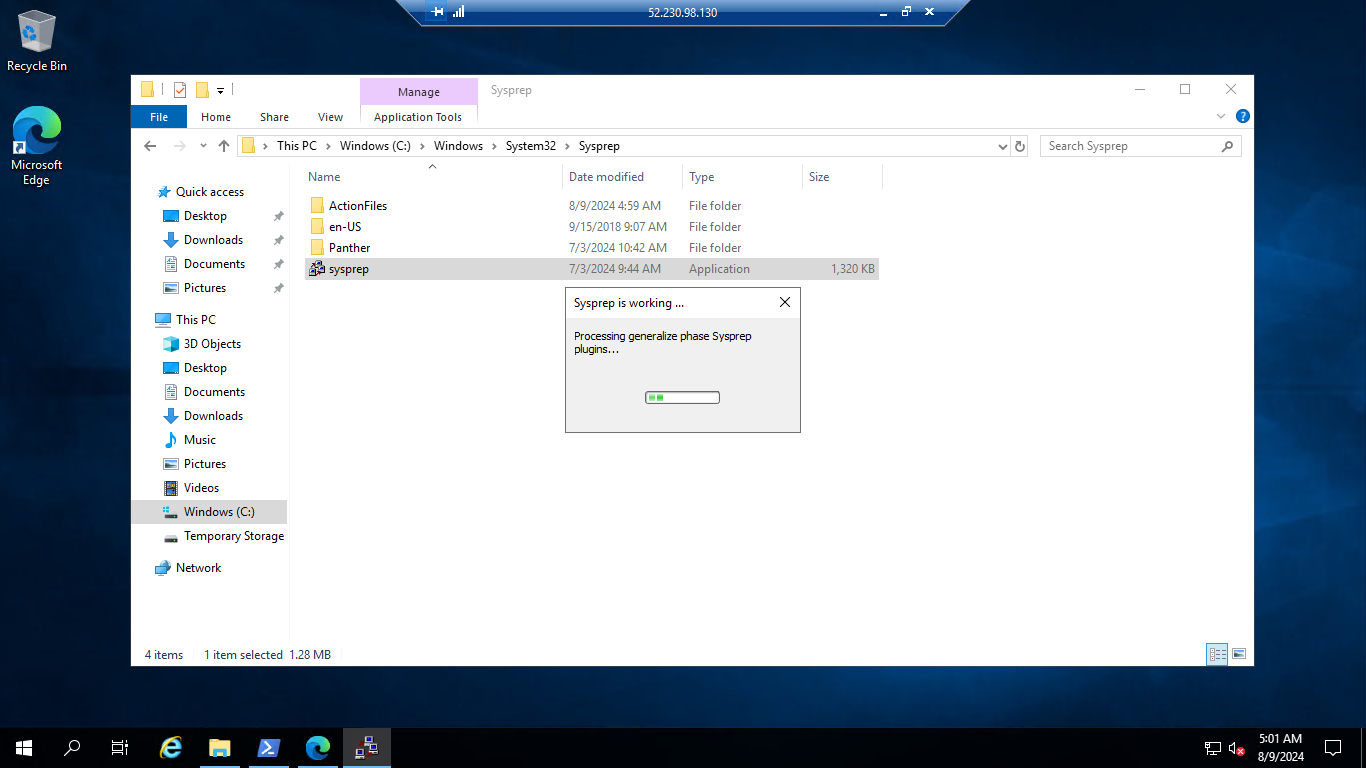
Task: Open File Explorer from the taskbar
Action: click(220, 747)
